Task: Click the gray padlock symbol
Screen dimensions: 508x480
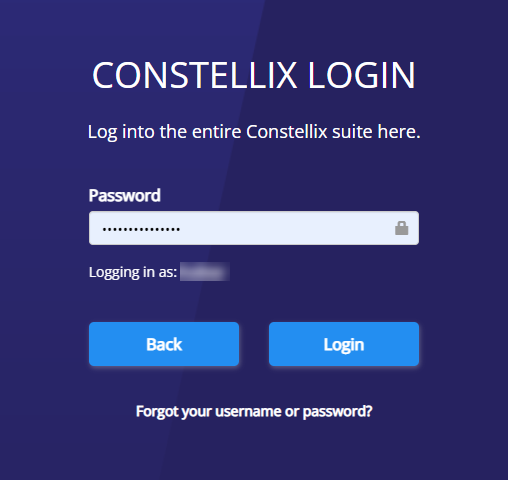Action: tap(401, 228)
